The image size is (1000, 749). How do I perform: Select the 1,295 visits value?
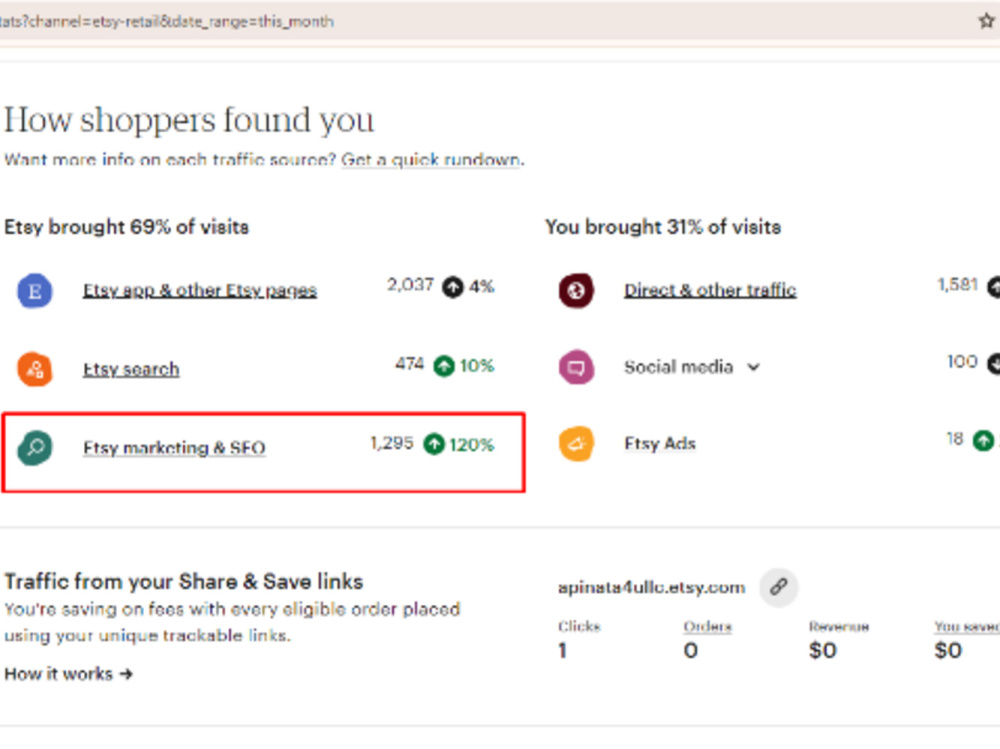coord(392,443)
